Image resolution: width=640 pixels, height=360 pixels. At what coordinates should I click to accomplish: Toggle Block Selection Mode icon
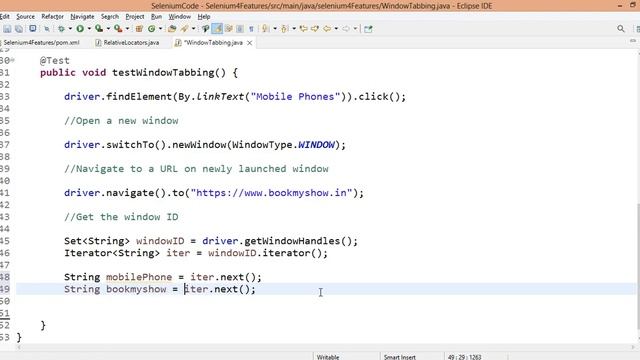tap(240, 29)
